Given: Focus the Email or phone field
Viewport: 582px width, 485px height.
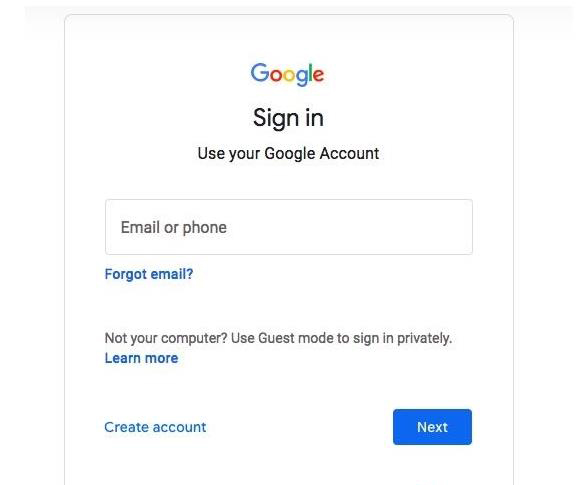Looking at the screenshot, I should (x=289, y=227).
